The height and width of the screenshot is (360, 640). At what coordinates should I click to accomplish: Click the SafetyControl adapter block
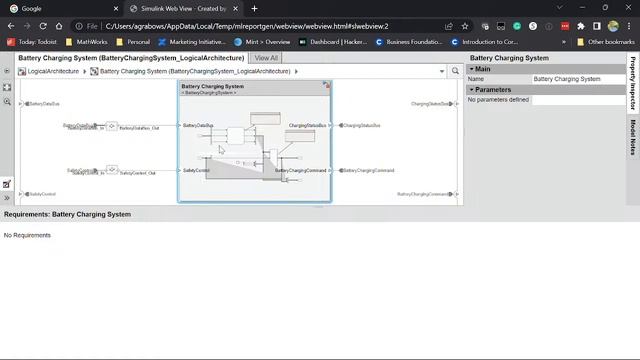point(111,169)
